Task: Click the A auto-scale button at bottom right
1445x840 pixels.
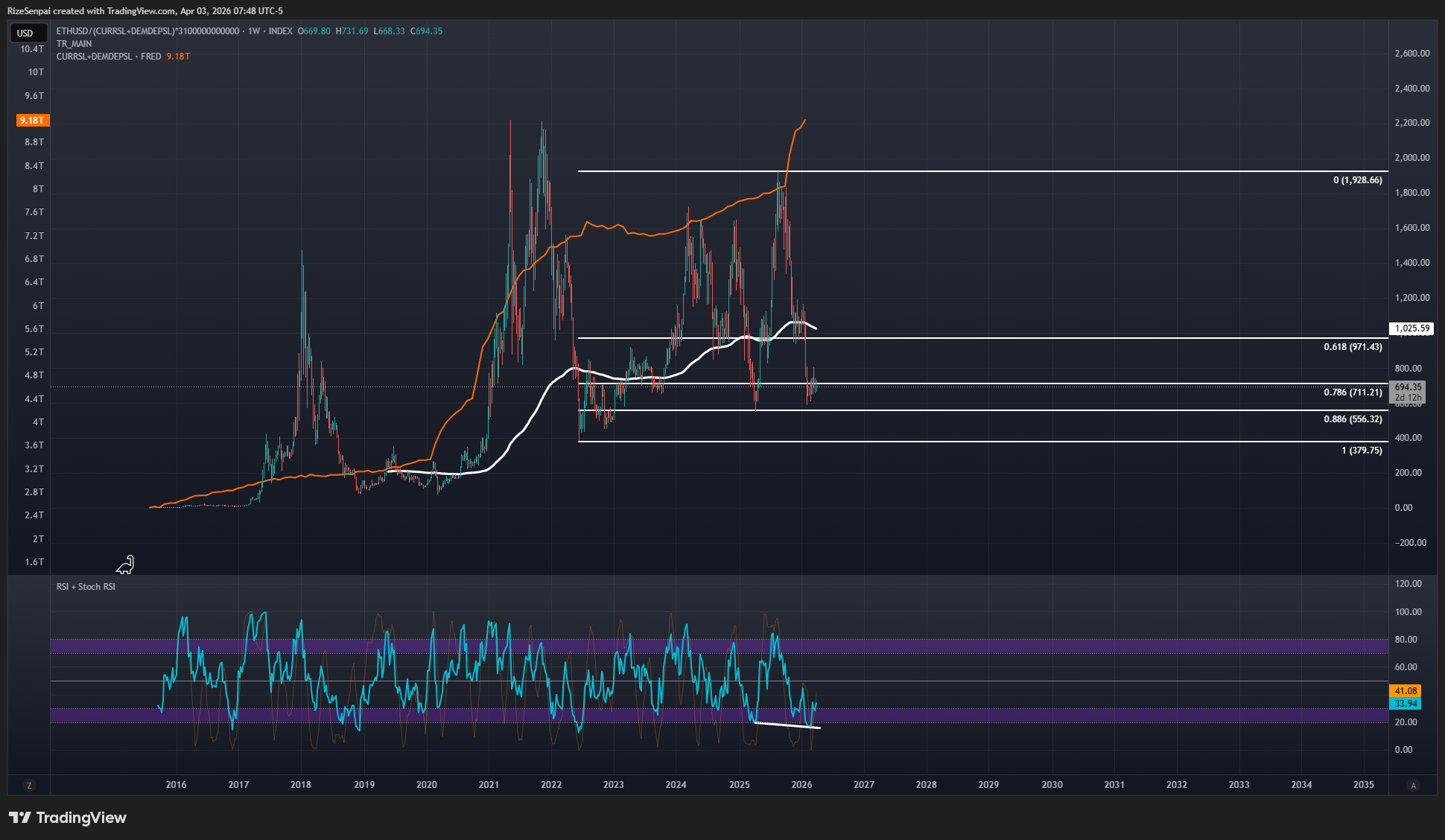Action: pos(1413,785)
